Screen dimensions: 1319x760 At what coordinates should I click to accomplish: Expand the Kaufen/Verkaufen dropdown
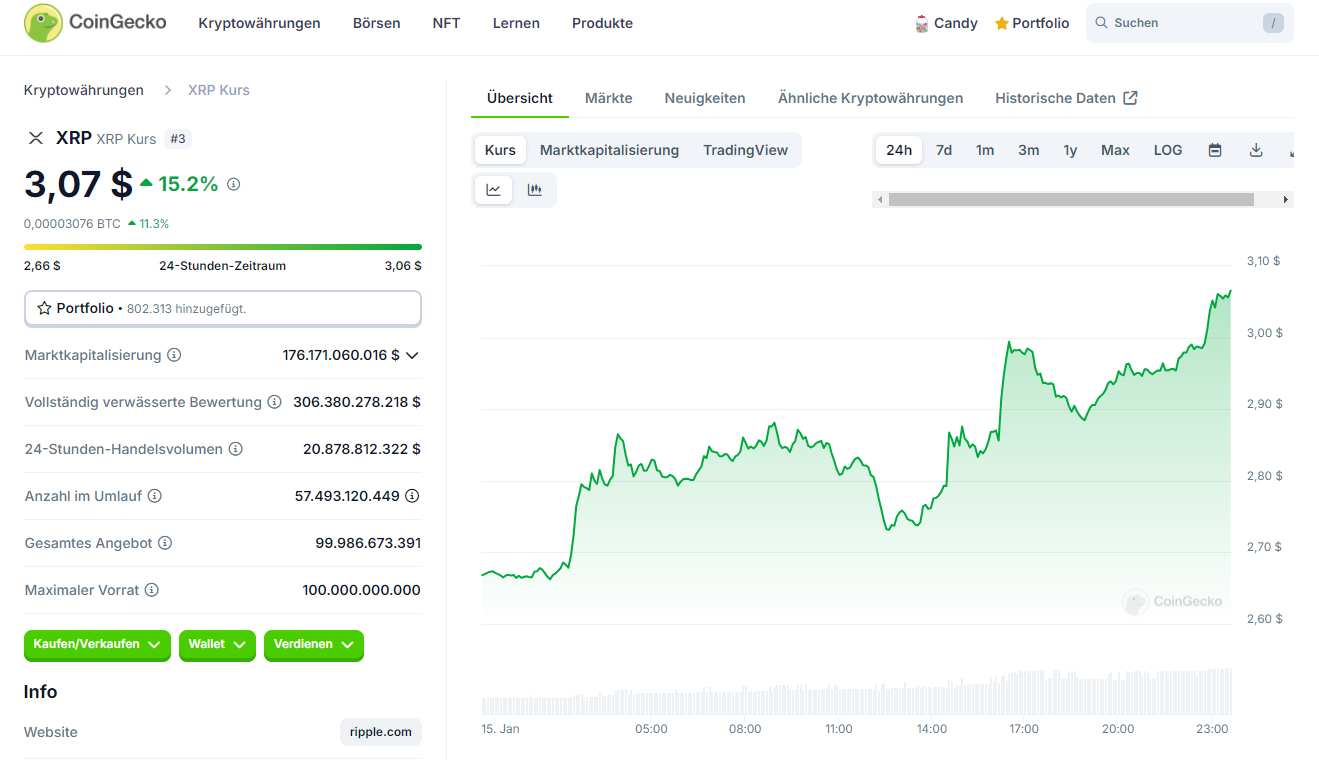pos(97,645)
